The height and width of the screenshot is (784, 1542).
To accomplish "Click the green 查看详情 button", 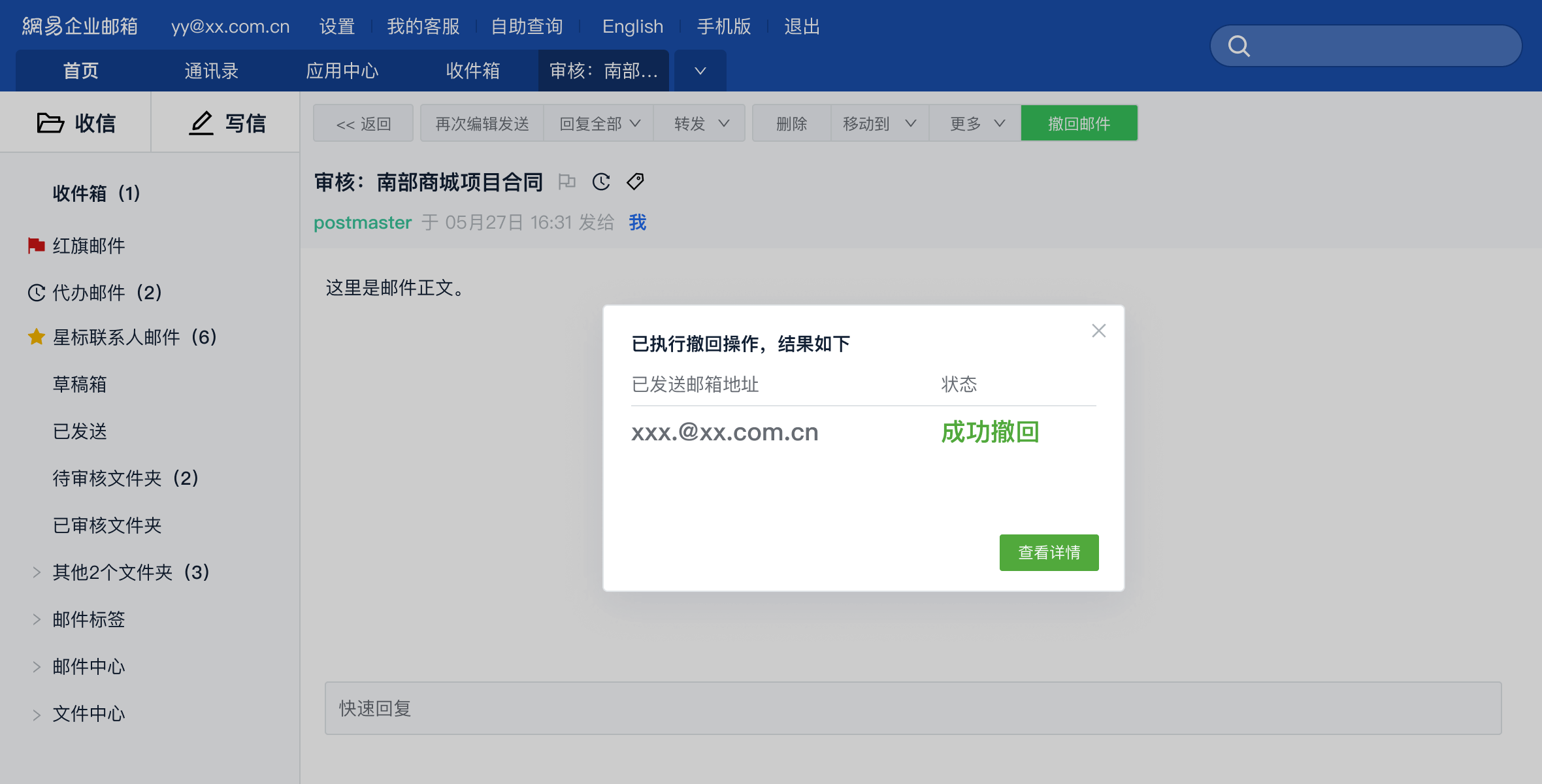I will pyautogui.click(x=1049, y=553).
